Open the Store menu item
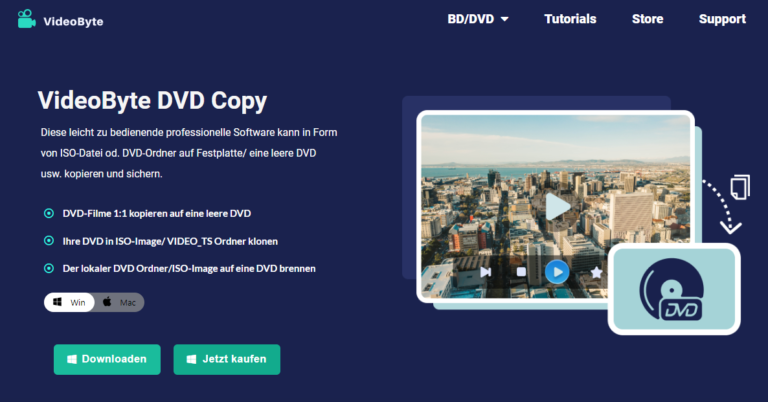The image size is (768, 402). click(x=647, y=19)
